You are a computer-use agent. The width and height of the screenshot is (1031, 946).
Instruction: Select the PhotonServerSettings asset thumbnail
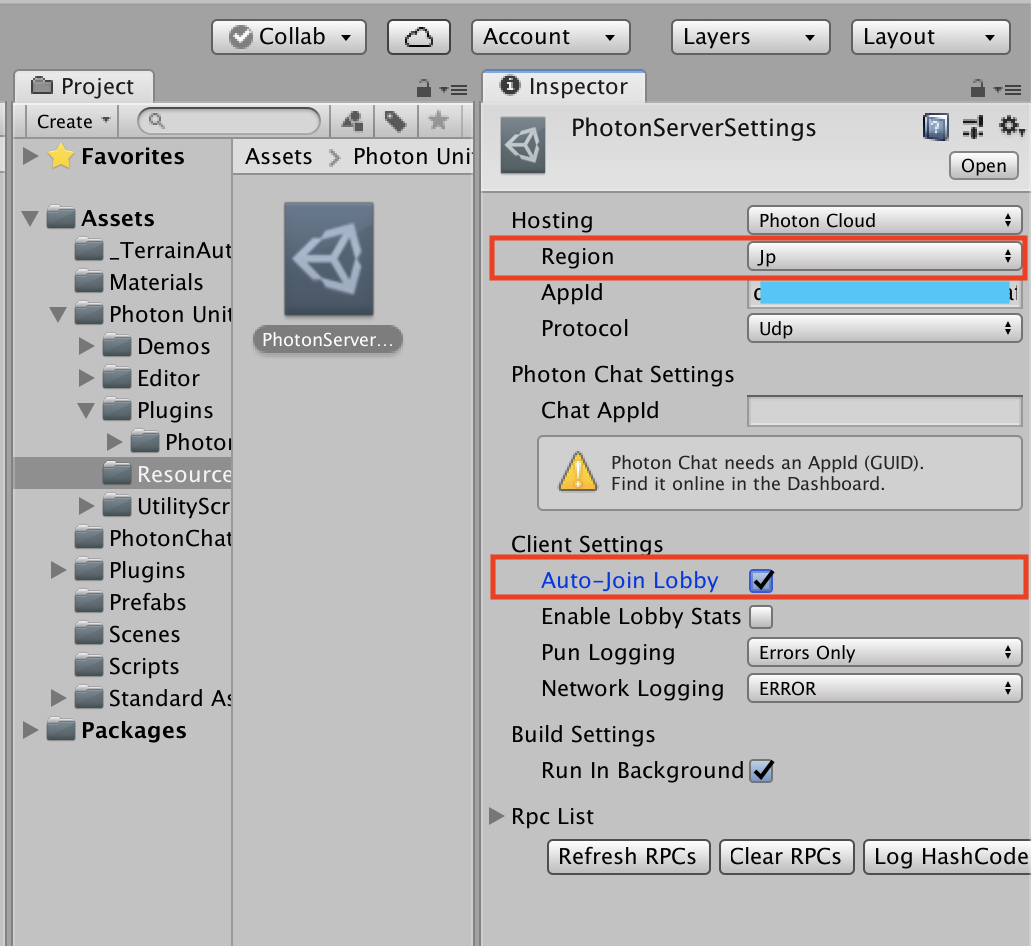click(x=329, y=259)
